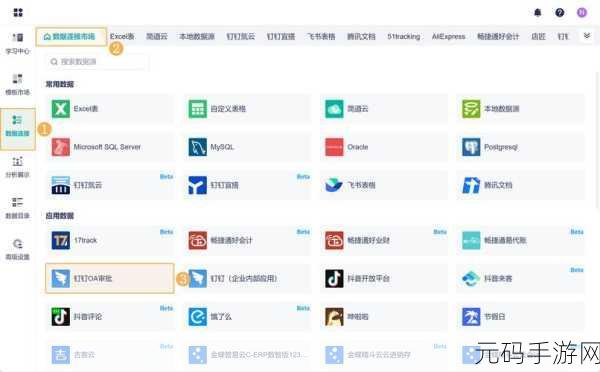Viewport: 600px width, 372px height.
Task: Open the 哗啦啦 connector card
Action: [384, 317]
